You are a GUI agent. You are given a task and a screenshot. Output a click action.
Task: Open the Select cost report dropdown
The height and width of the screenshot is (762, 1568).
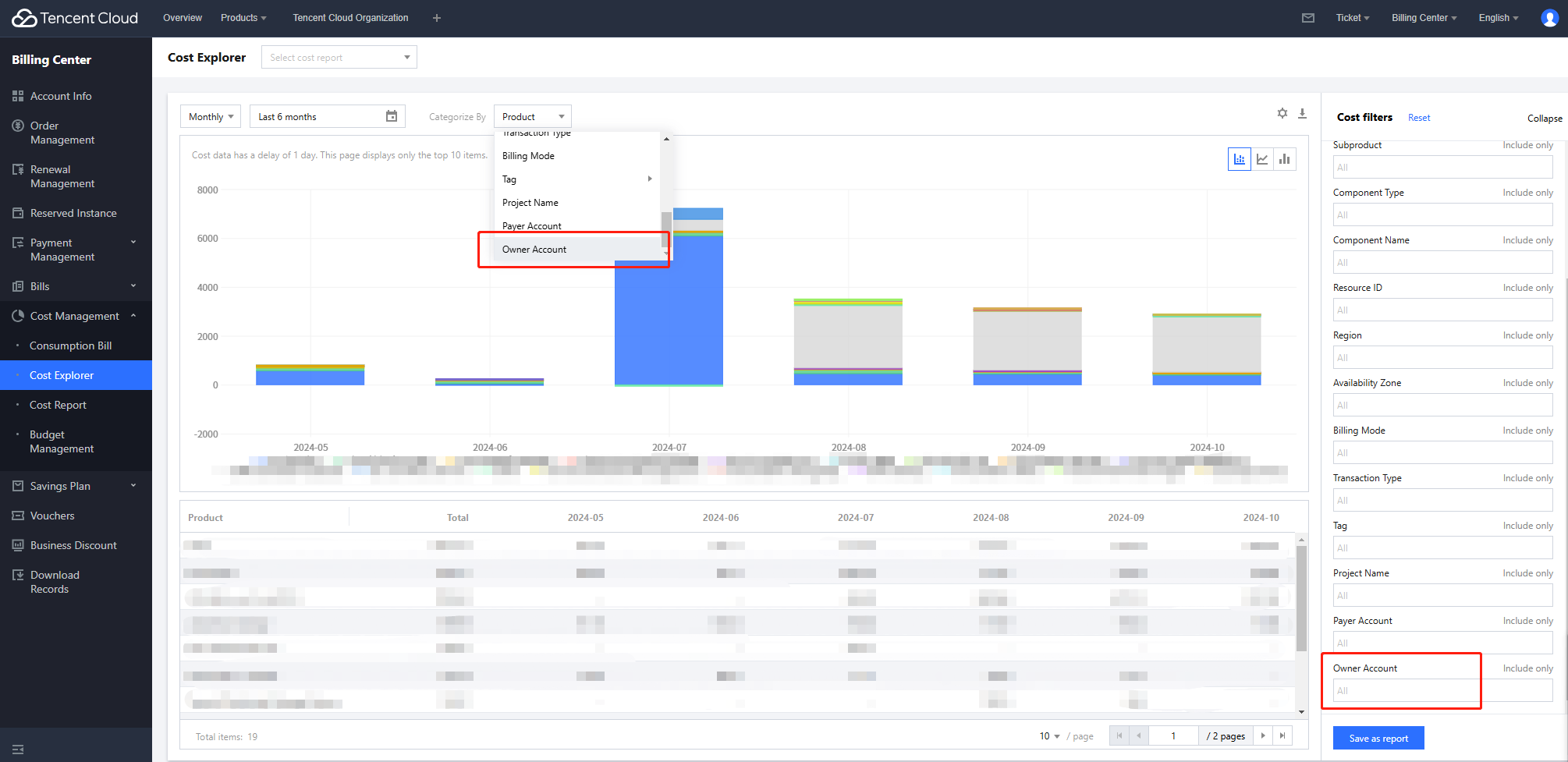pyautogui.click(x=339, y=57)
